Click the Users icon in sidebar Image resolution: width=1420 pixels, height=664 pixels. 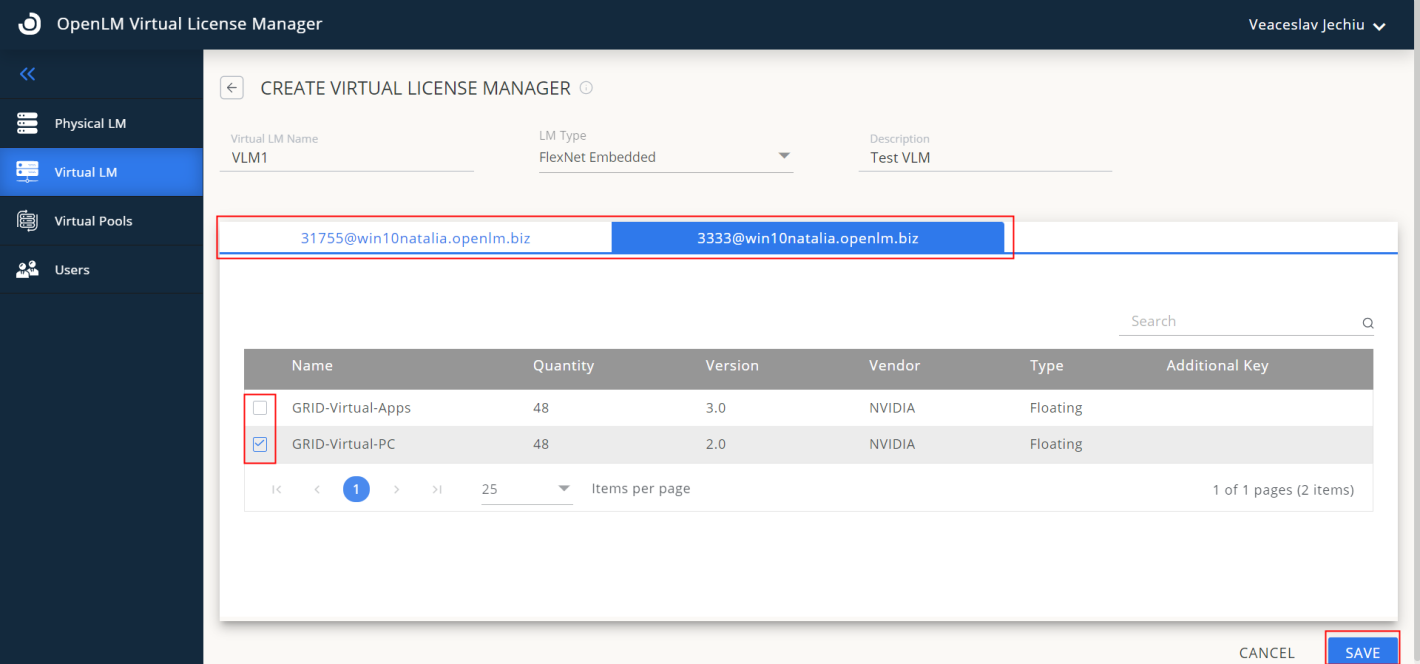pyautogui.click(x=28, y=270)
